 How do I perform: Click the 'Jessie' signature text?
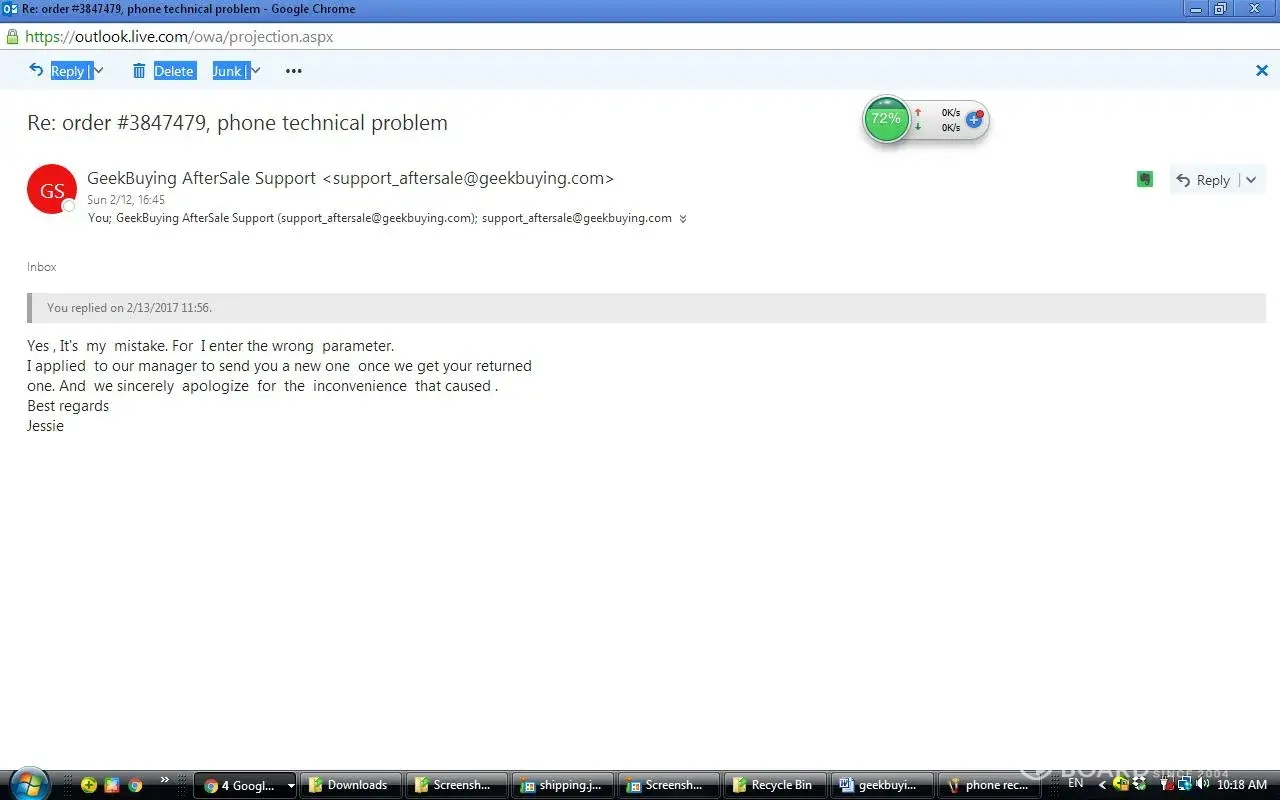(x=45, y=426)
